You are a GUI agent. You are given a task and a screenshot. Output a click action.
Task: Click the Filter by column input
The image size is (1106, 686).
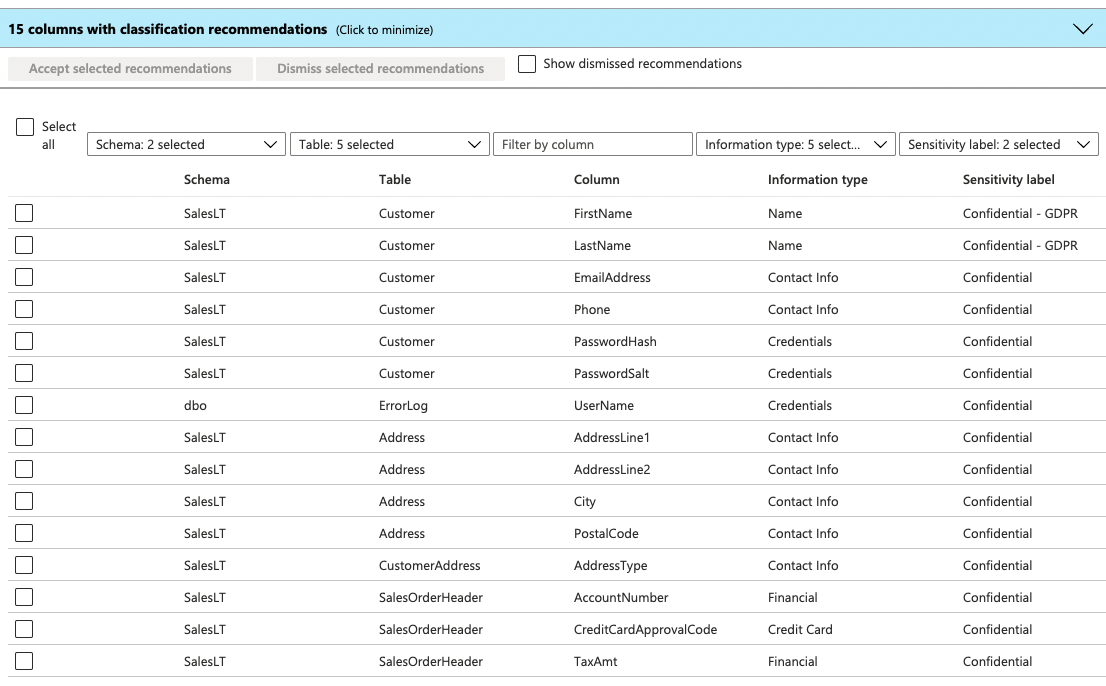pyautogui.click(x=592, y=145)
